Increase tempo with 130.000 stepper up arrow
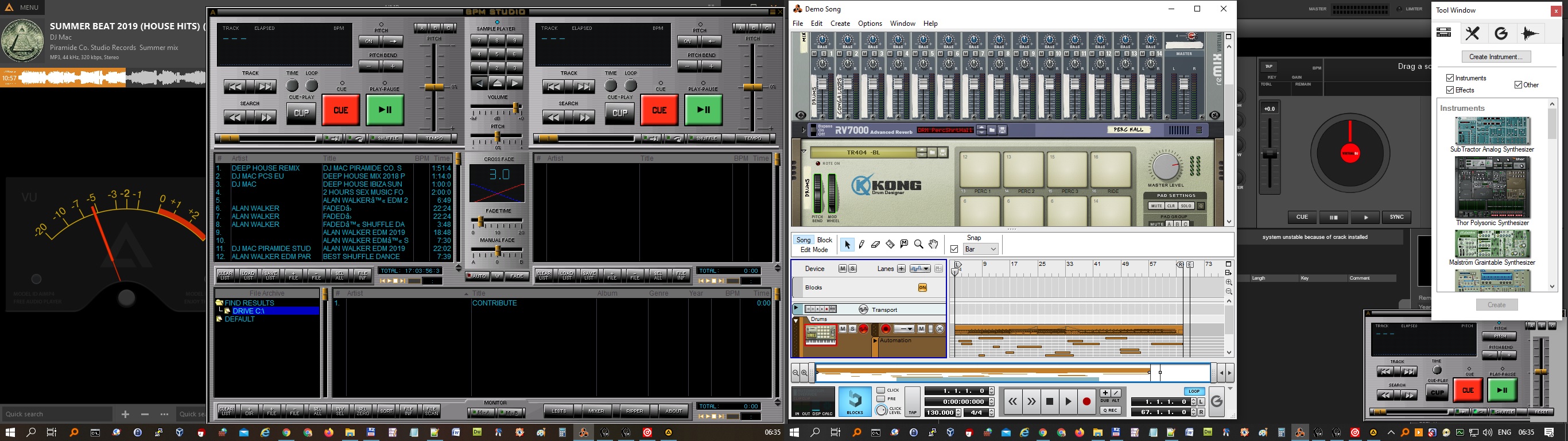This screenshot has width=1568, height=441. click(x=958, y=411)
